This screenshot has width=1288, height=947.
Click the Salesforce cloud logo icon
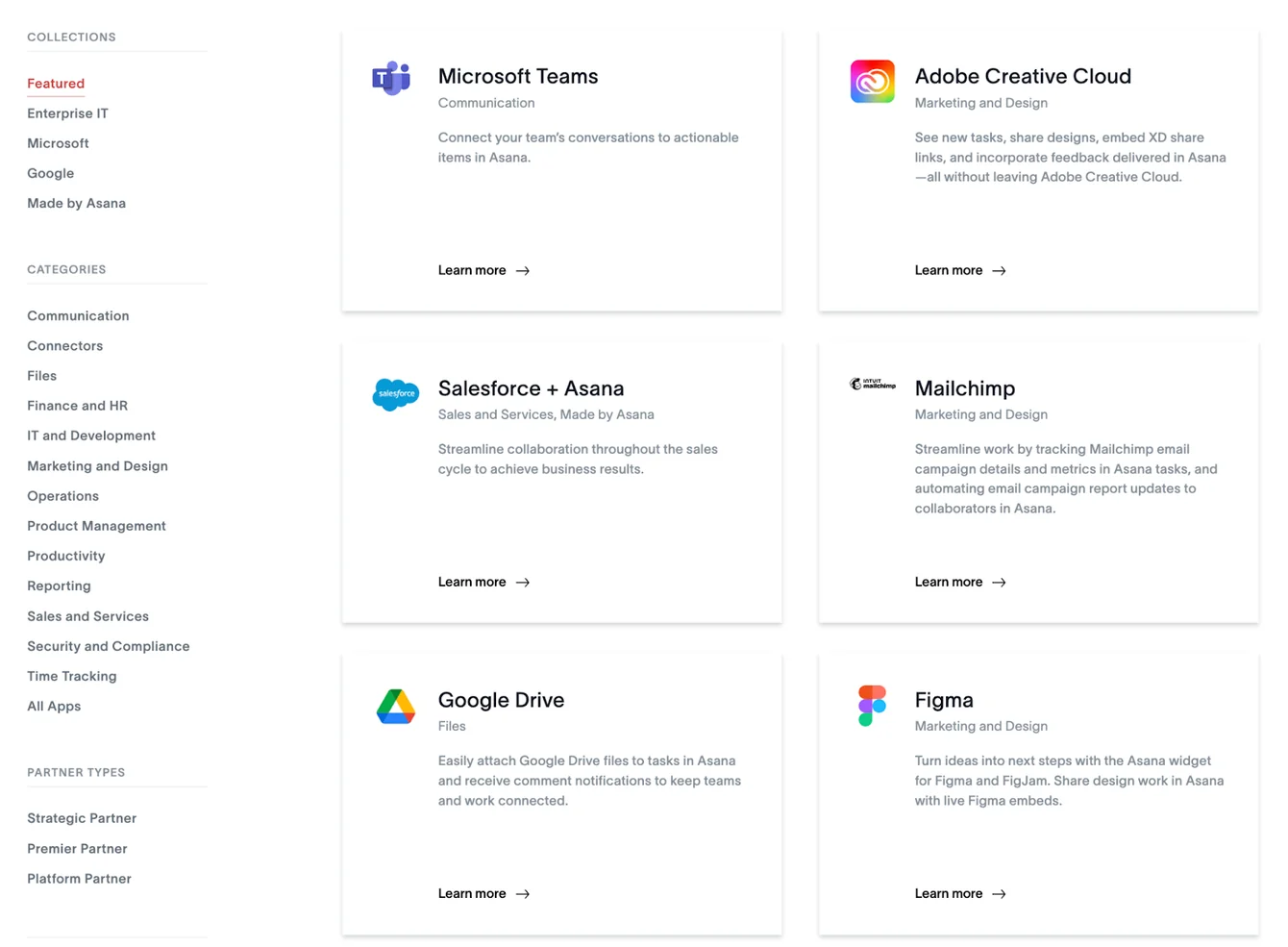pyautogui.click(x=396, y=394)
